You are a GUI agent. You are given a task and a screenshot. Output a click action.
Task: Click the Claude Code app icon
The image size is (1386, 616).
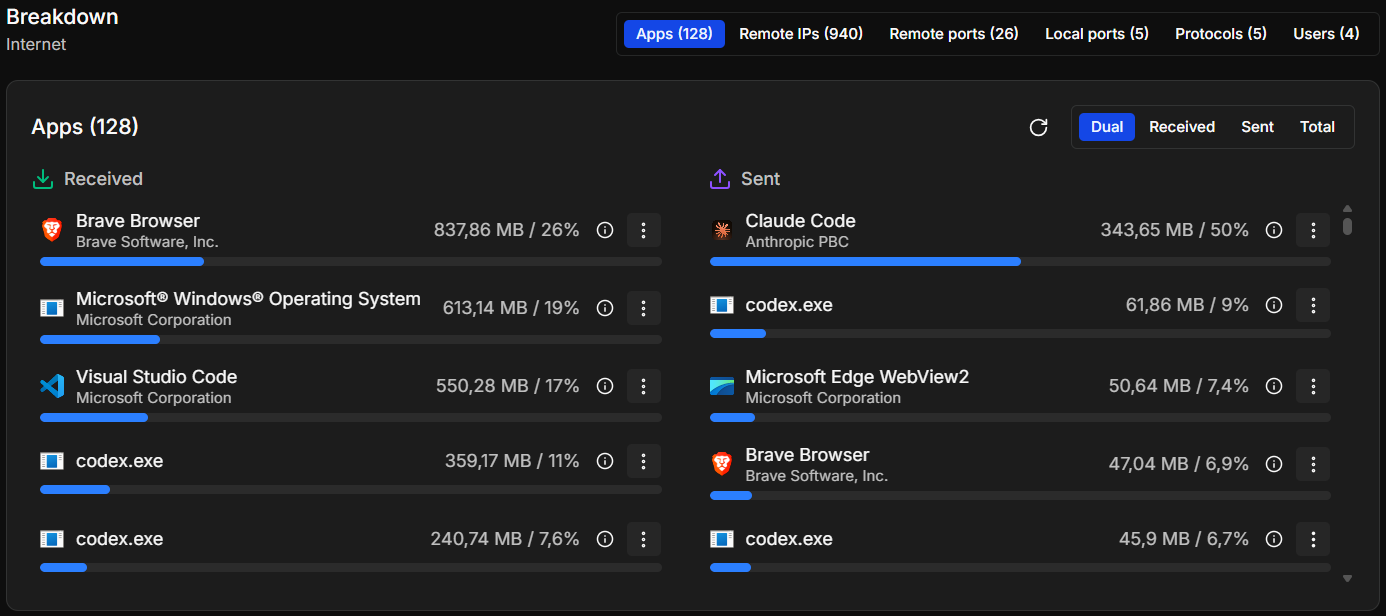[721, 230]
